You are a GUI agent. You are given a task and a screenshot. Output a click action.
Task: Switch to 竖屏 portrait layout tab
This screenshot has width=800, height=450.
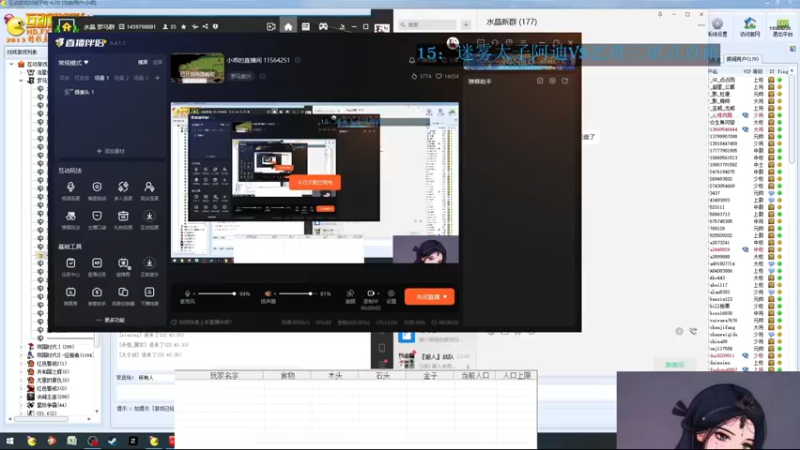(x=158, y=62)
